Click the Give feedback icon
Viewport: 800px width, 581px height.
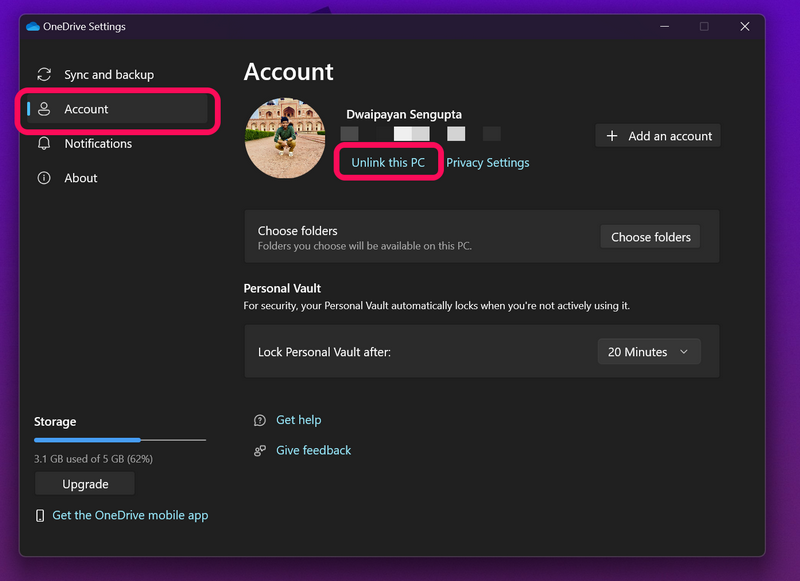[260, 451]
